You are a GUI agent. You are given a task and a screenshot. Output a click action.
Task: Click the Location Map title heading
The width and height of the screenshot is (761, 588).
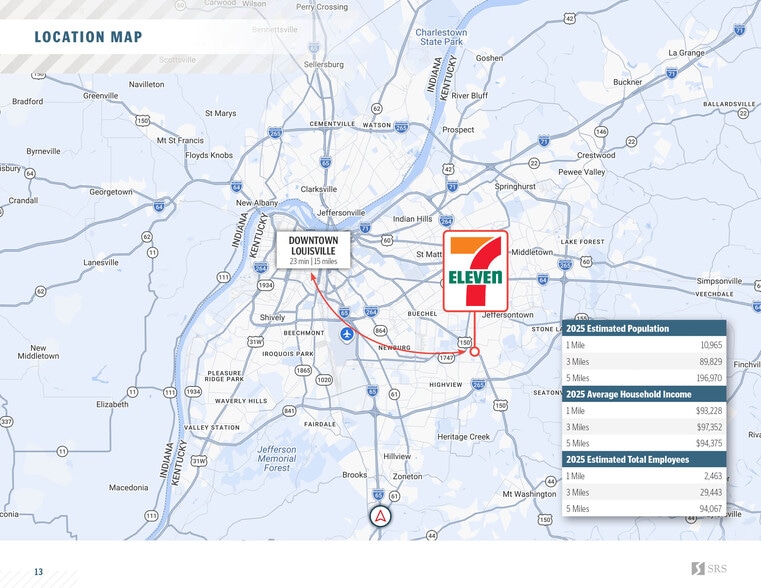[88, 37]
